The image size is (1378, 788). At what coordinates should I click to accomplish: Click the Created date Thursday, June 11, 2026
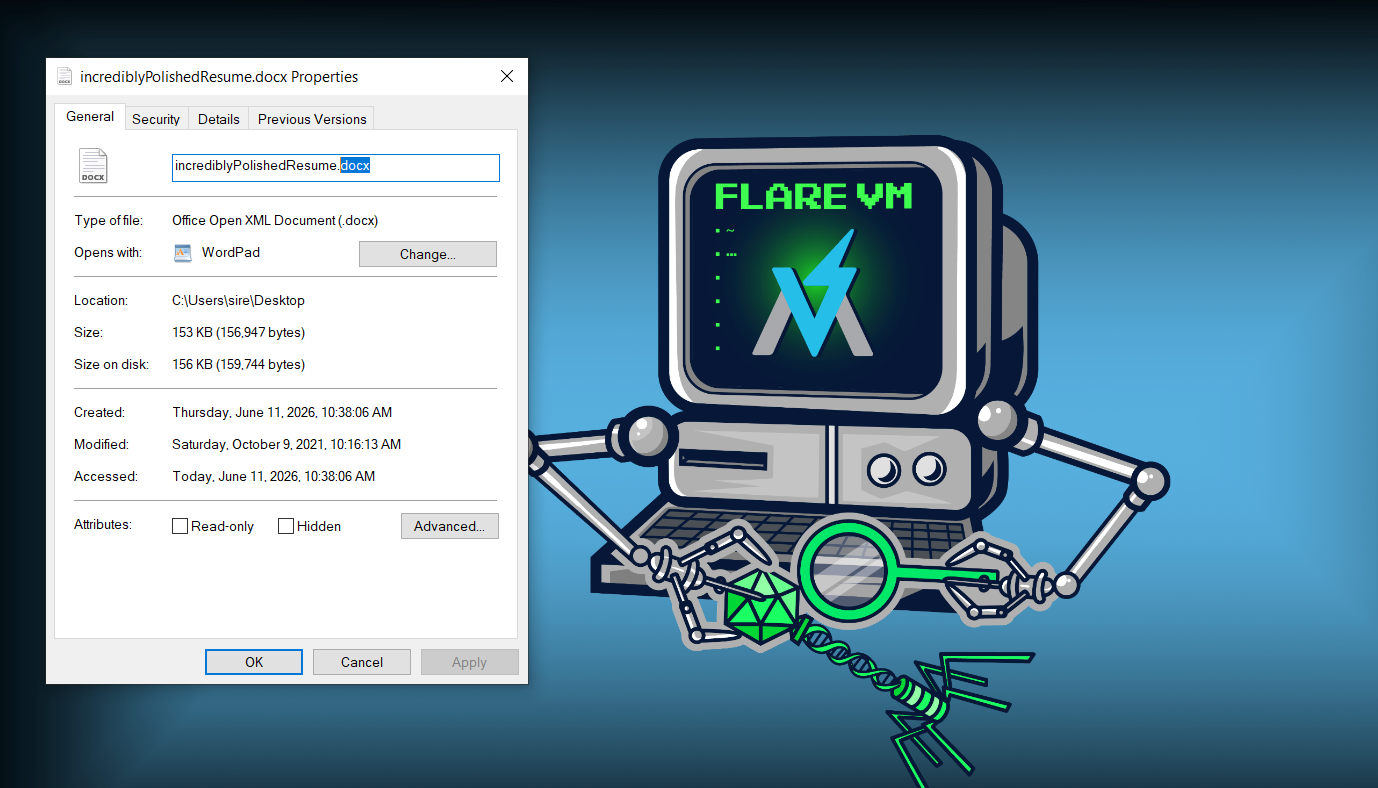tap(282, 412)
